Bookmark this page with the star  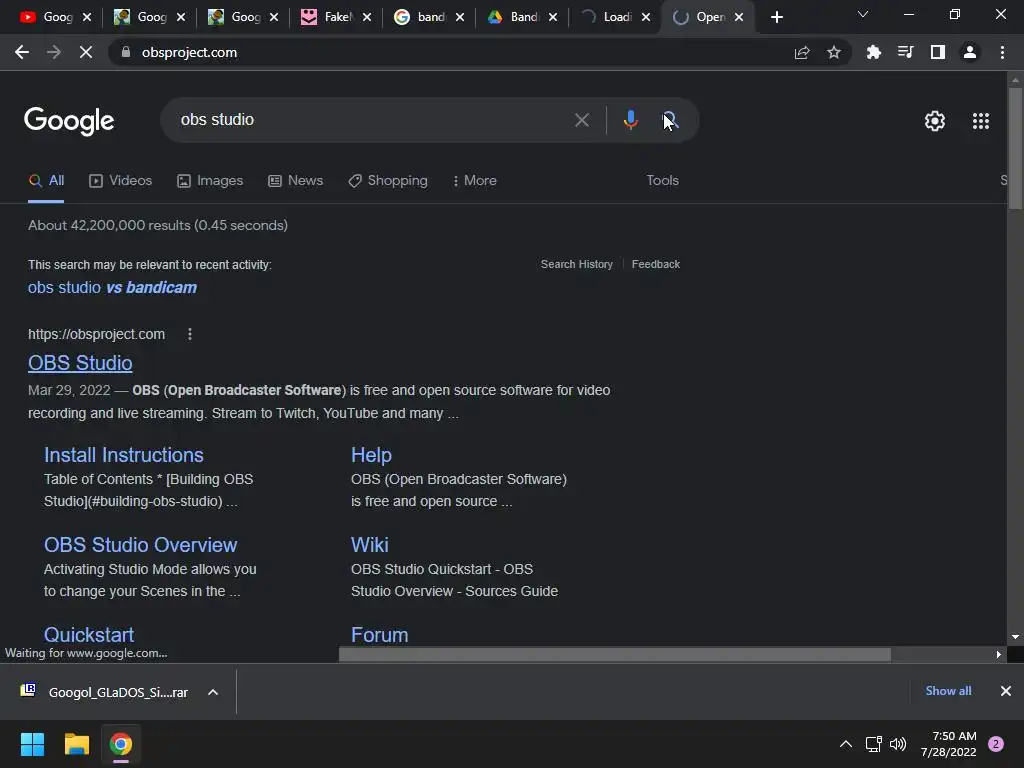click(x=833, y=52)
